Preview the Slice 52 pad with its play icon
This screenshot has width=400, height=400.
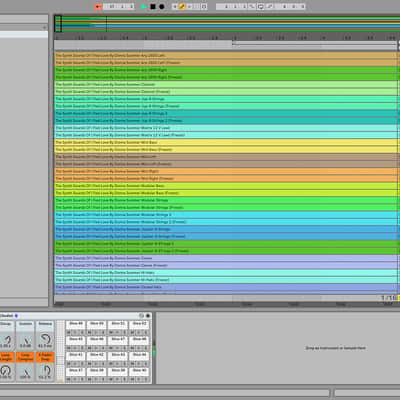click(139, 332)
